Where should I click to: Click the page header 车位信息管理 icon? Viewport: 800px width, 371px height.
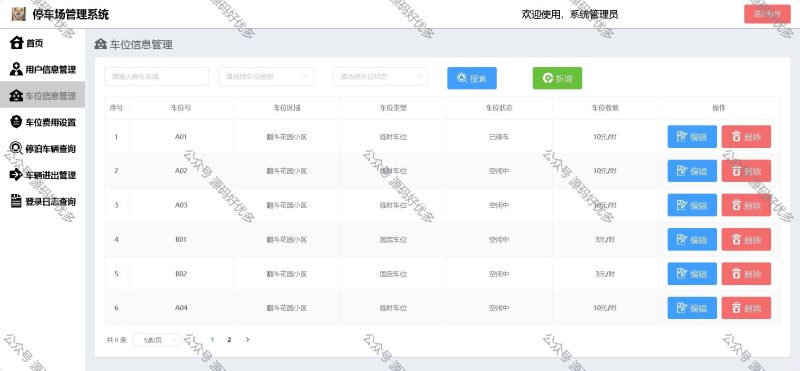point(101,44)
